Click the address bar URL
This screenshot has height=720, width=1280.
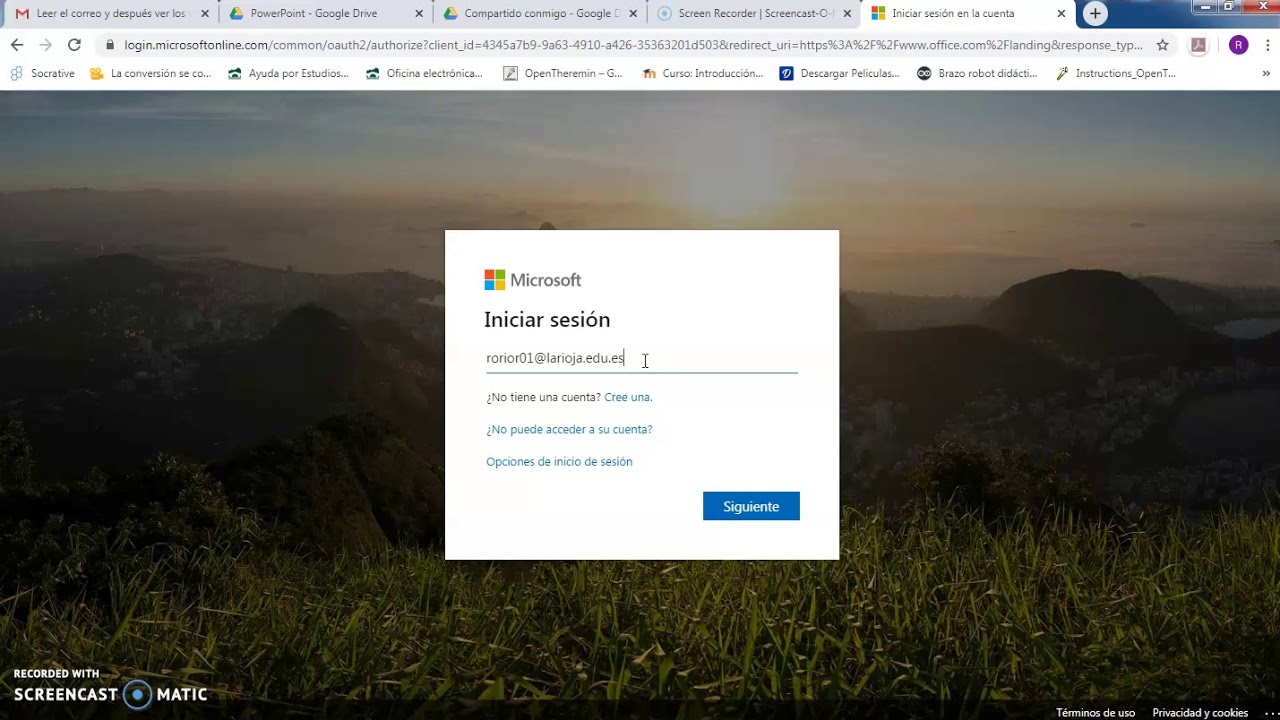[x=633, y=45]
